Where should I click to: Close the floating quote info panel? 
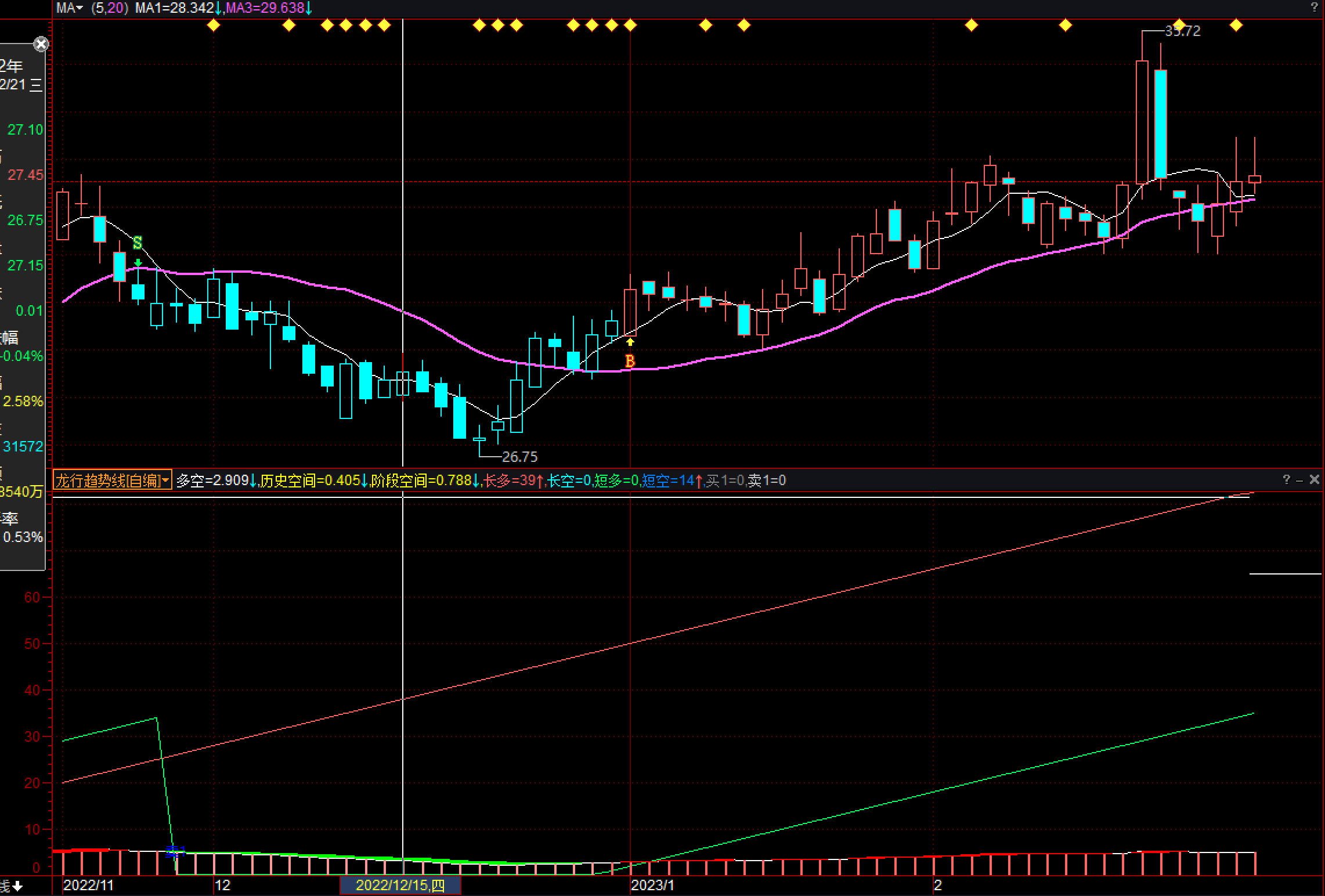coord(41,44)
